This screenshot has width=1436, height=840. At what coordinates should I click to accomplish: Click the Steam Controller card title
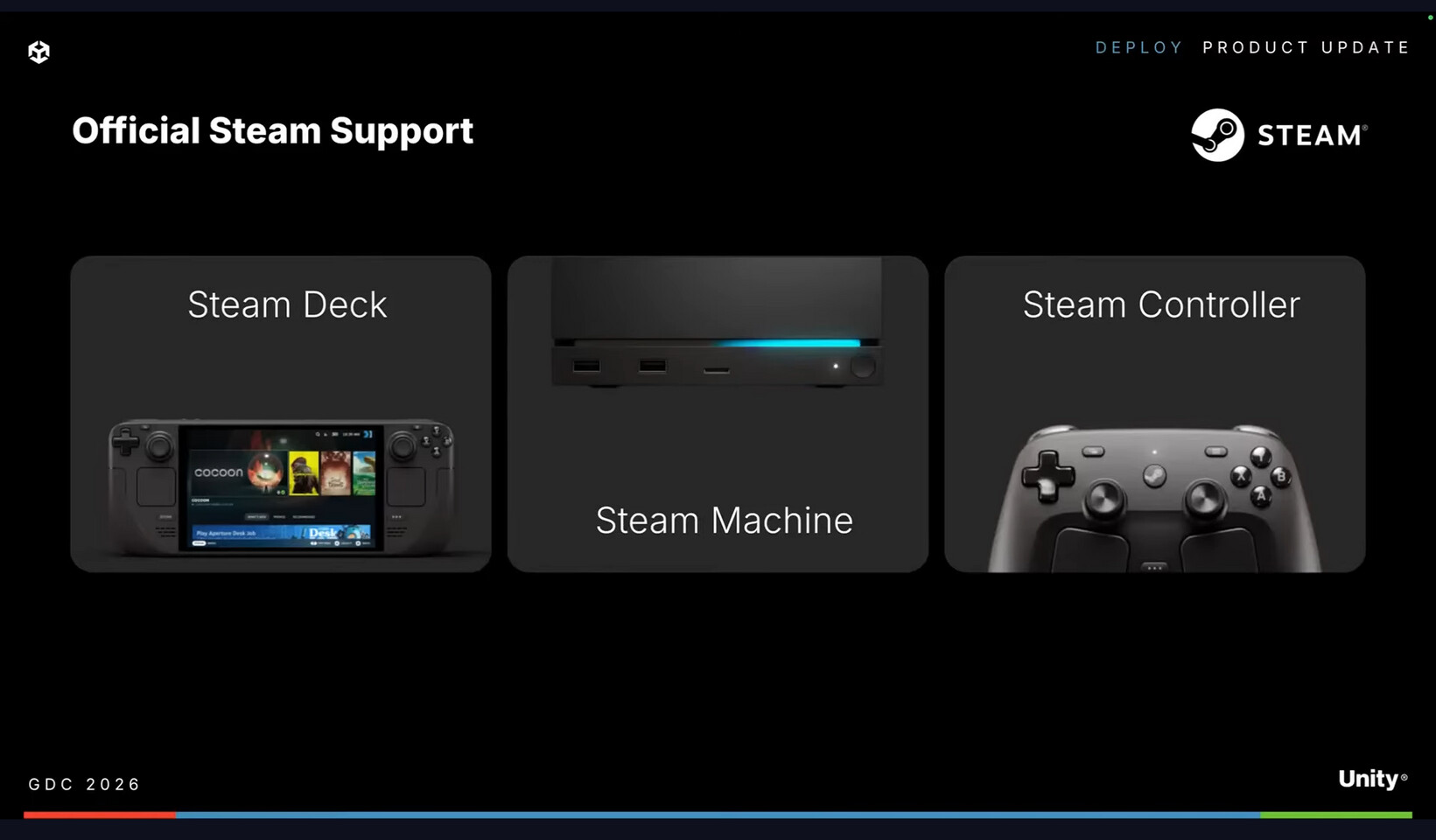(x=1161, y=304)
